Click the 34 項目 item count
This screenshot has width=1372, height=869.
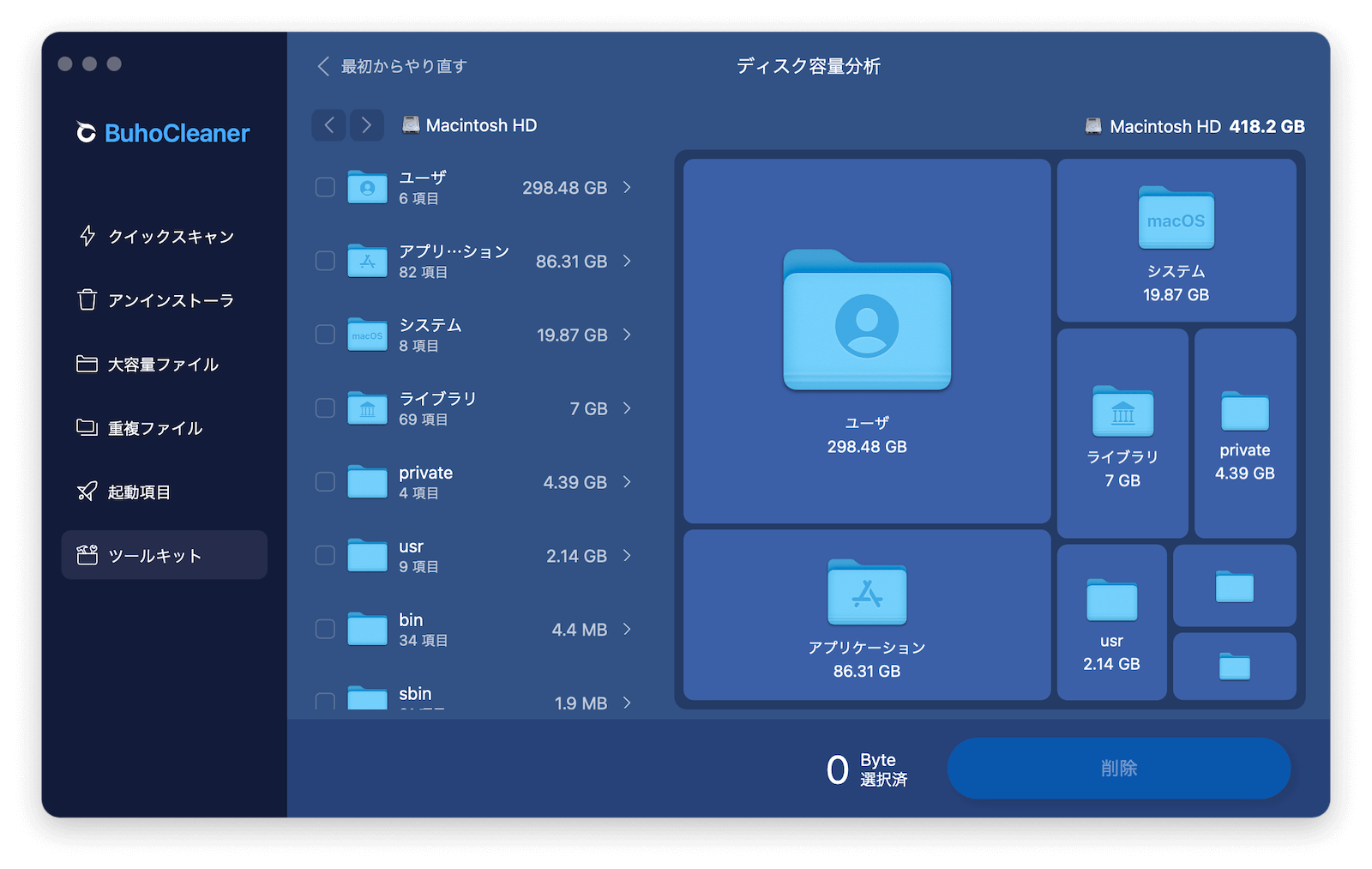(x=424, y=640)
